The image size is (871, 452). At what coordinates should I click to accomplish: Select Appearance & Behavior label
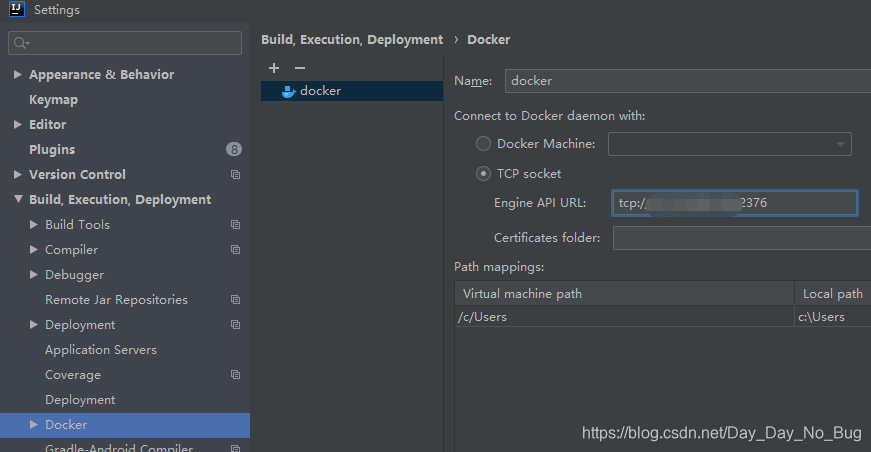tap(102, 74)
